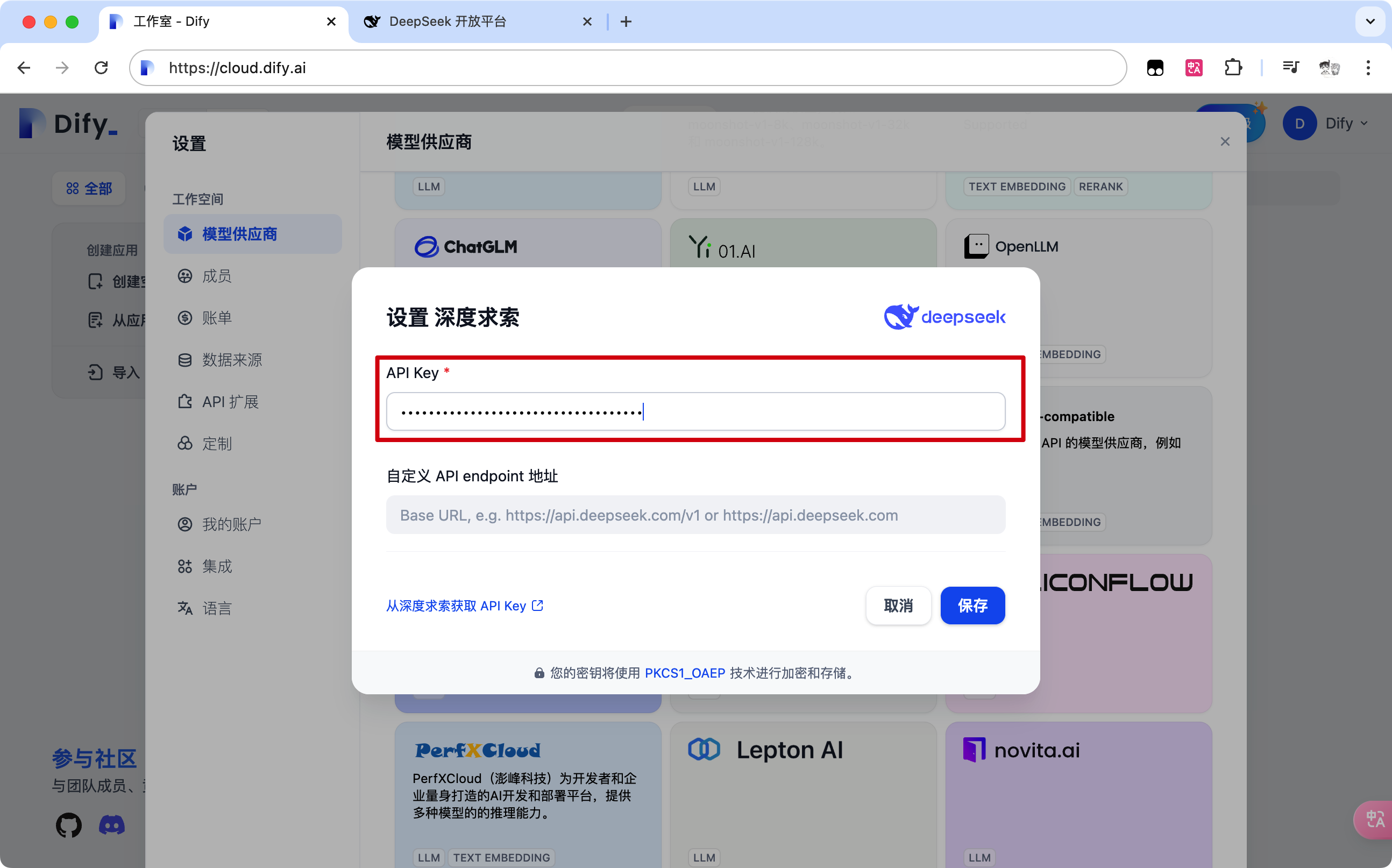The width and height of the screenshot is (1392, 868).
Task: Click the external link icon after API Key
Action: pyautogui.click(x=537, y=606)
